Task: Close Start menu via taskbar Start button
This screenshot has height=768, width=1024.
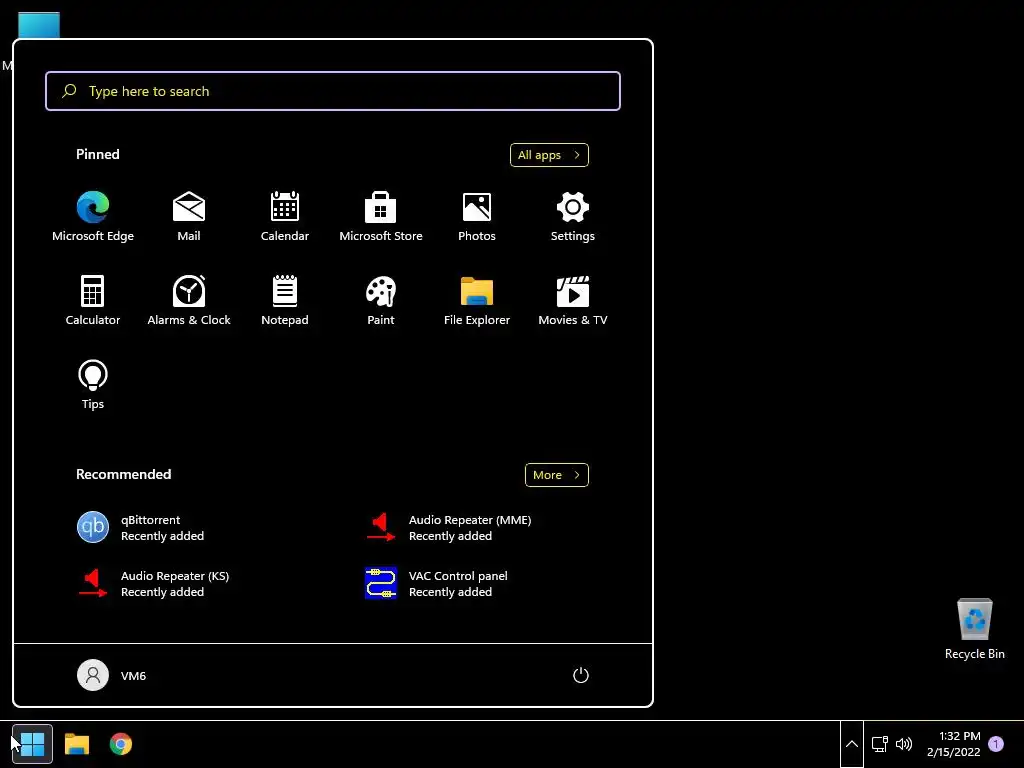Action: pyautogui.click(x=32, y=744)
